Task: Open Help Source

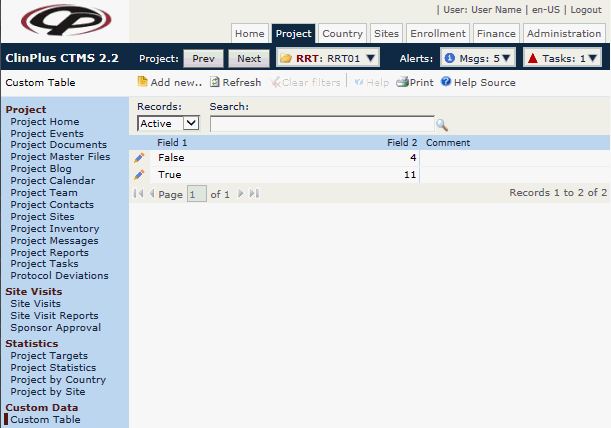Action: pos(477,82)
